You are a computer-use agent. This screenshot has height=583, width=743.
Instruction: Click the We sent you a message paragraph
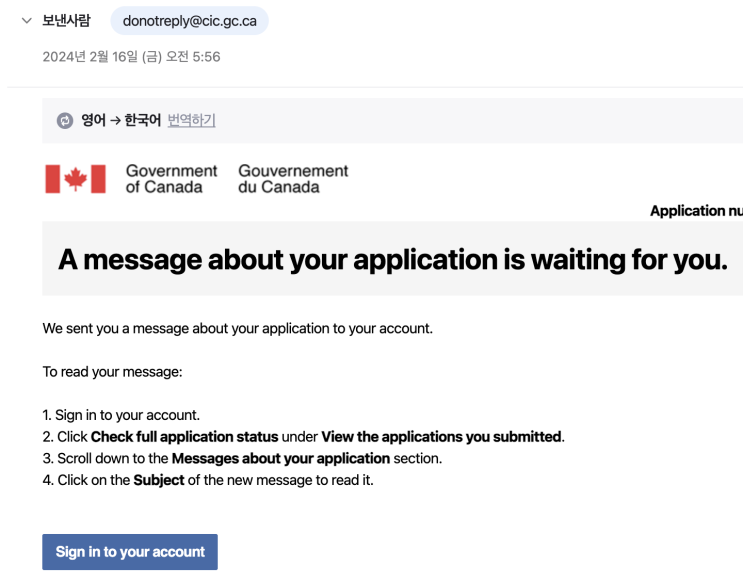(237, 328)
